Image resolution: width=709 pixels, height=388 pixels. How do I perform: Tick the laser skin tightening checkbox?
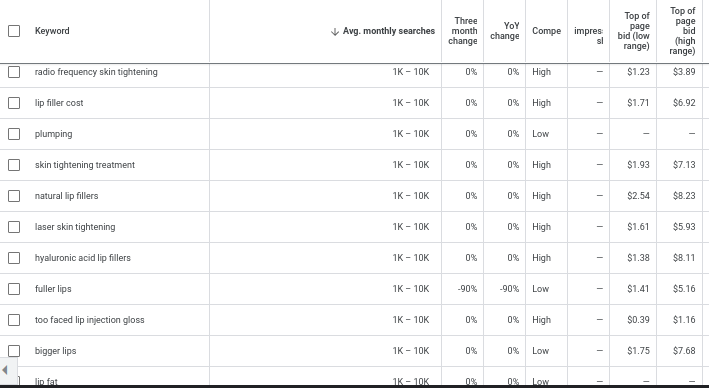click(x=14, y=227)
